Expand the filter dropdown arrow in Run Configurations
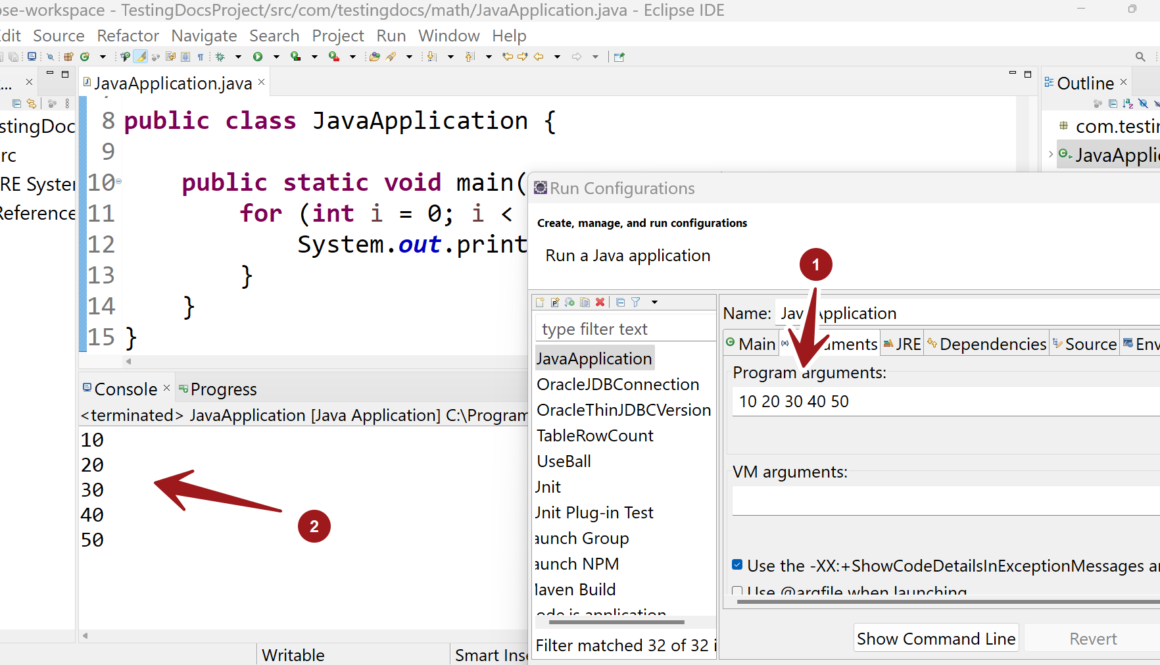1160x665 pixels. (x=655, y=302)
